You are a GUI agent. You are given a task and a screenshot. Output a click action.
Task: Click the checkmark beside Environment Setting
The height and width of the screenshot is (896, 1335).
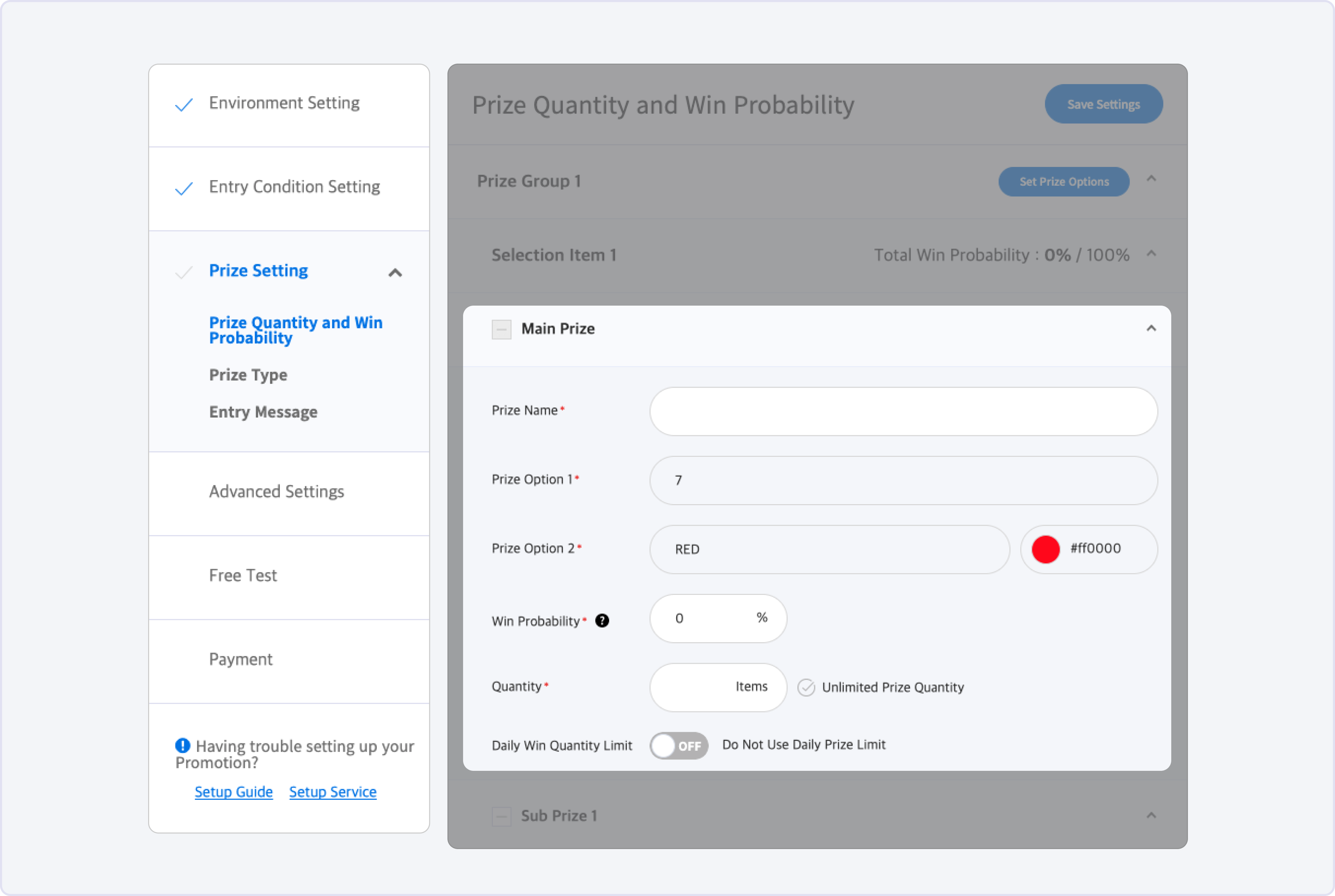[x=184, y=104]
